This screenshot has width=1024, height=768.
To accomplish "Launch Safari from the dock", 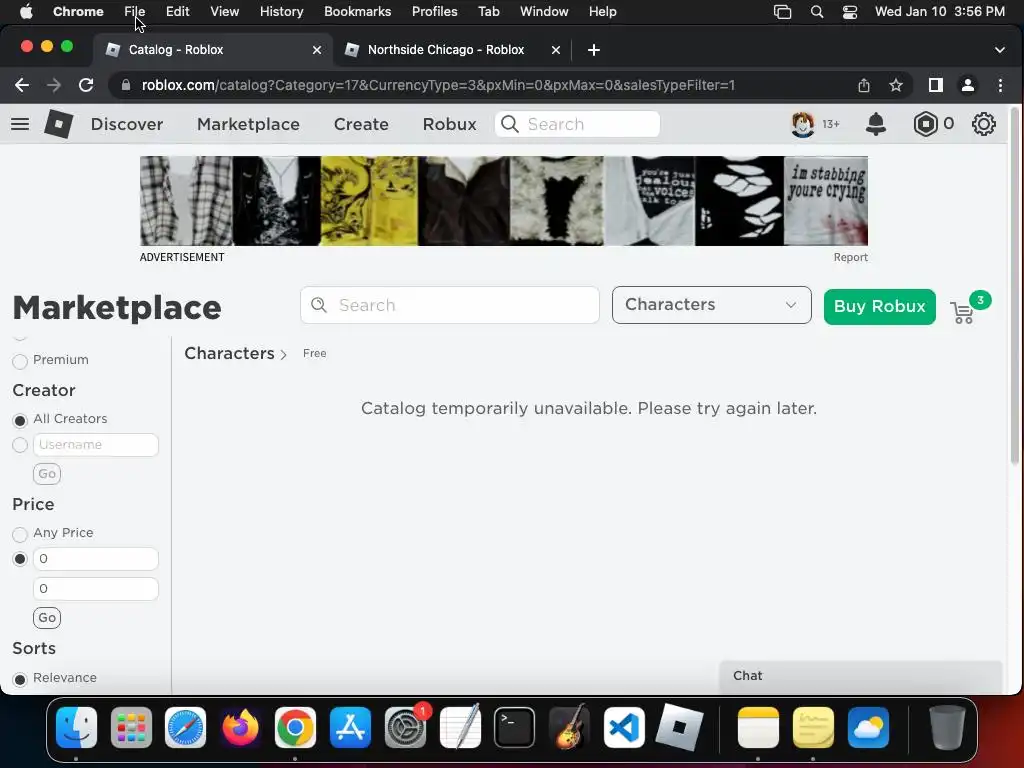I will (x=185, y=728).
